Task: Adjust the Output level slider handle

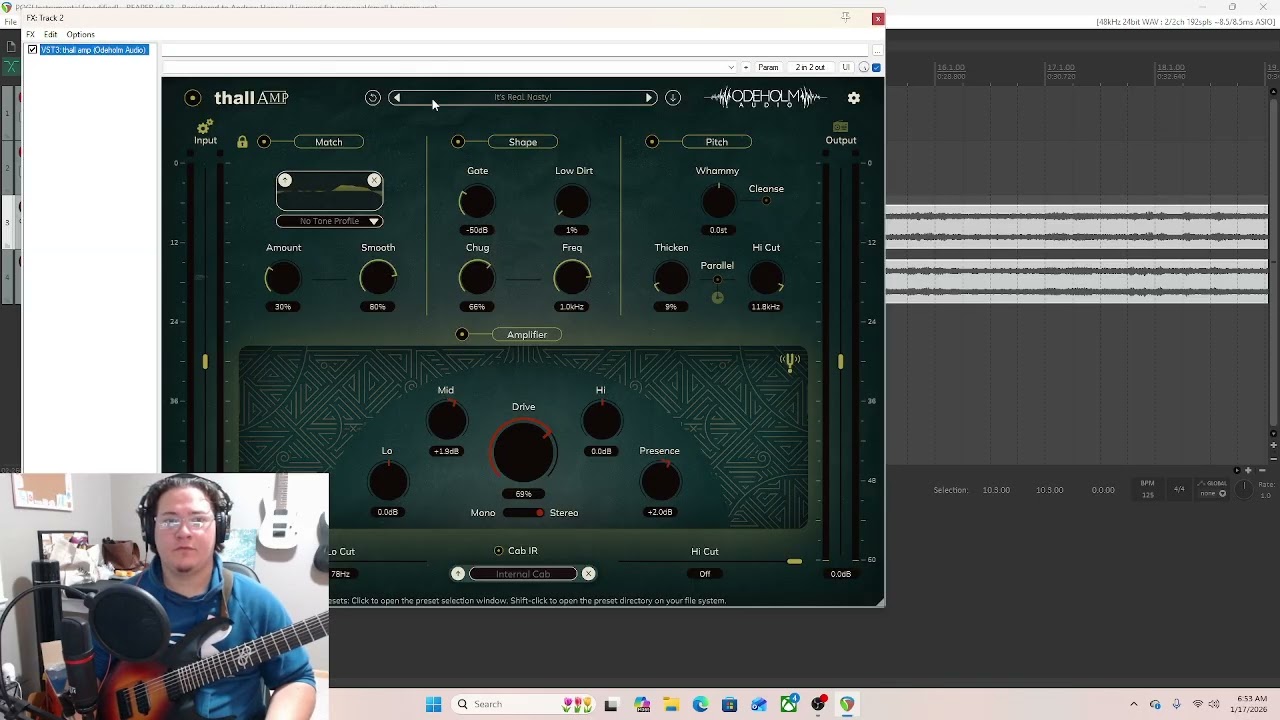Action: coord(841,361)
